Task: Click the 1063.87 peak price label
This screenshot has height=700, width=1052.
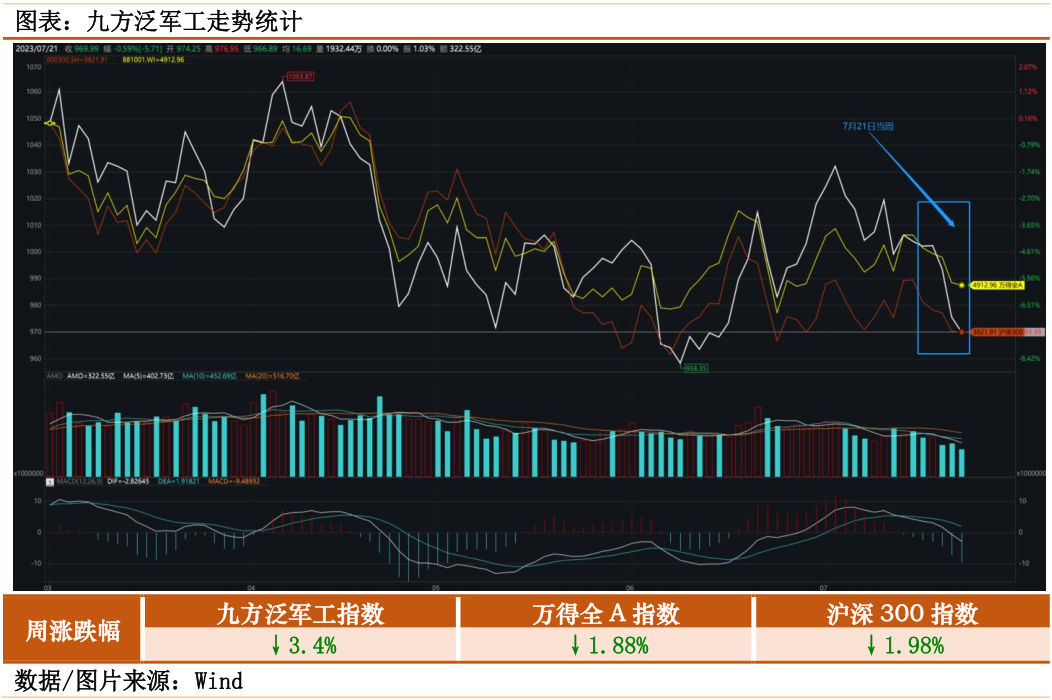Action: coord(300,76)
